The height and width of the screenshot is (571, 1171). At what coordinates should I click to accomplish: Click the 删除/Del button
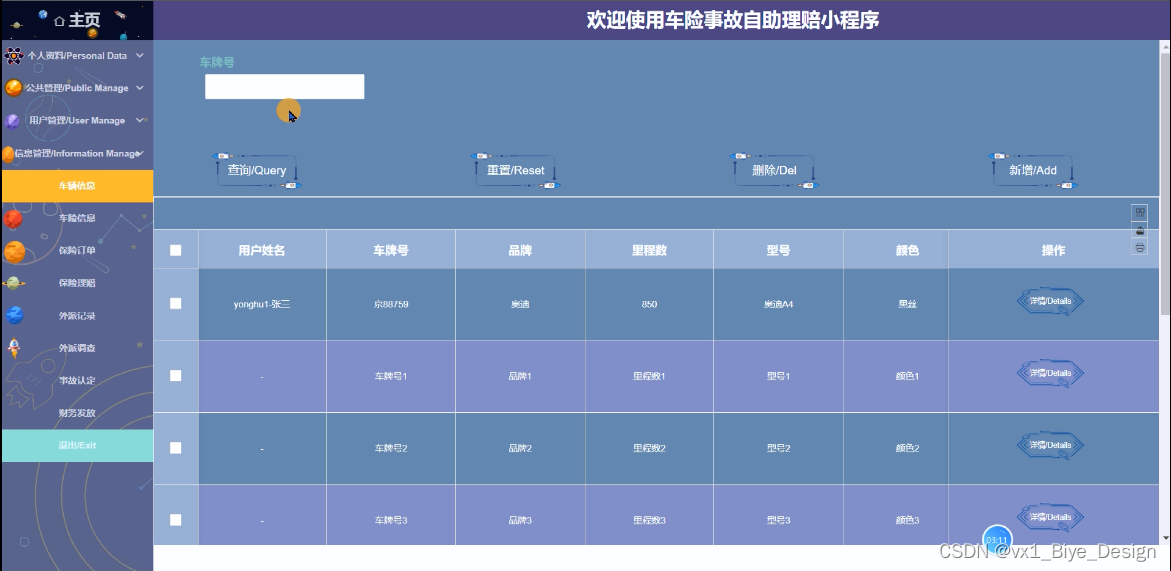(x=774, y=170)
